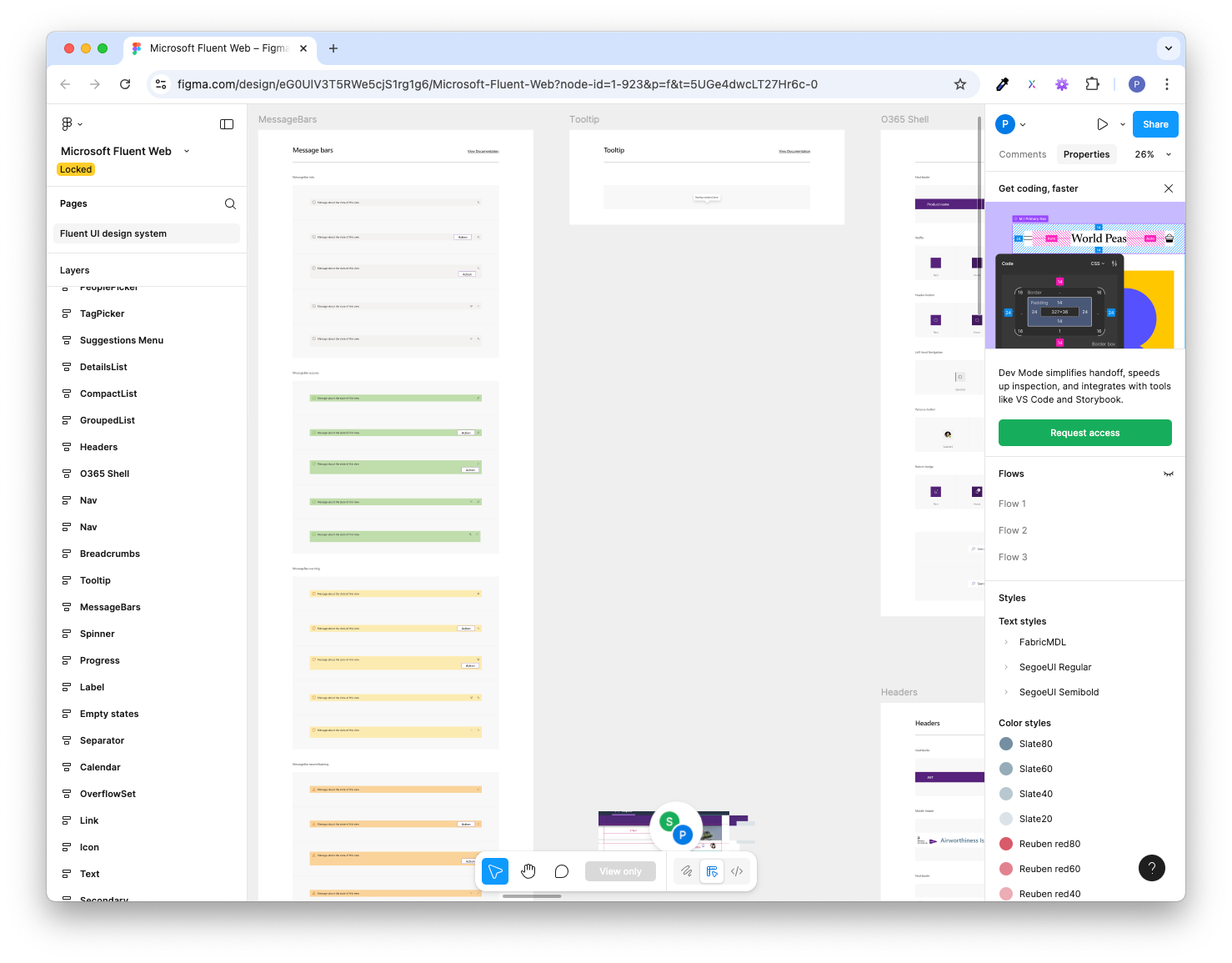Click the View only button
Viewport: 1232px width, 963px height.
(x=620, y=871)
